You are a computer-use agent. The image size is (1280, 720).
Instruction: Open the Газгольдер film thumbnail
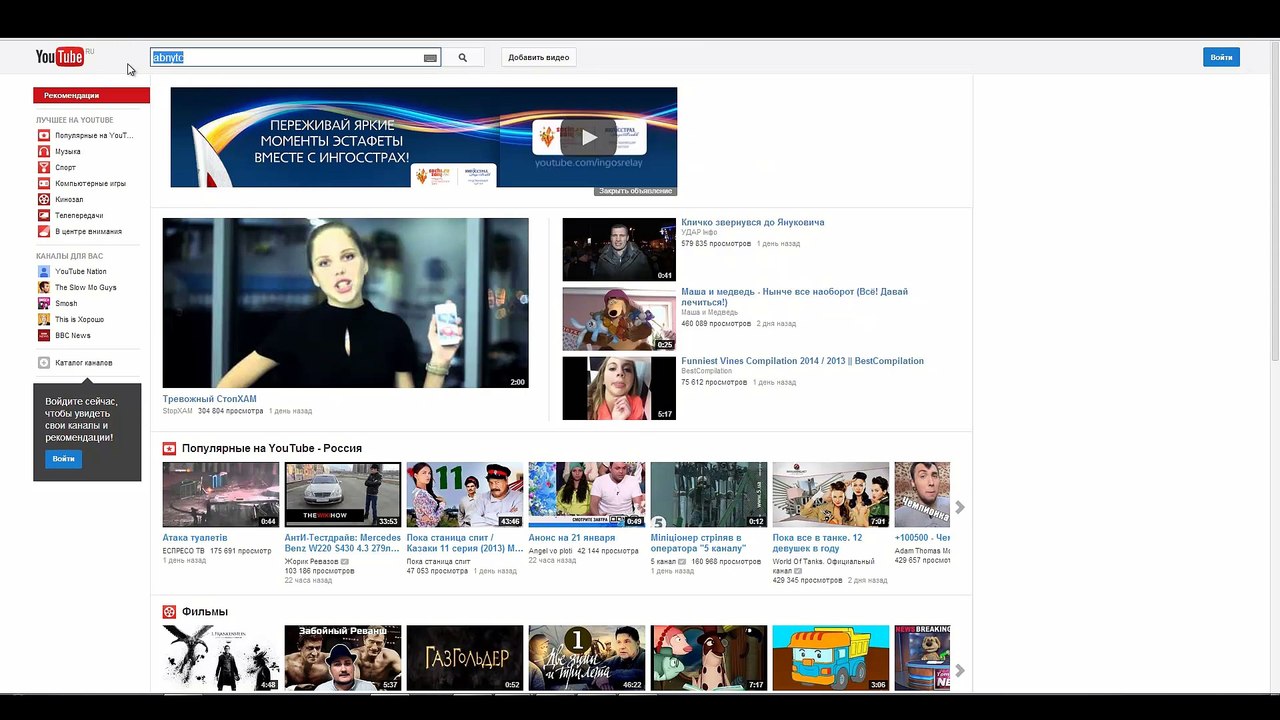point(465,658)
